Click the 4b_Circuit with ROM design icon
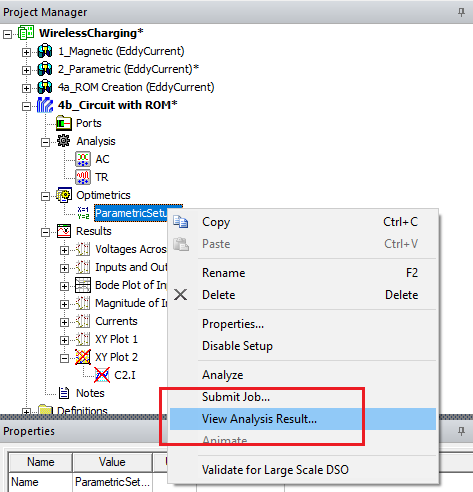Viewport: 473px width, 492px height. (45, 105)
